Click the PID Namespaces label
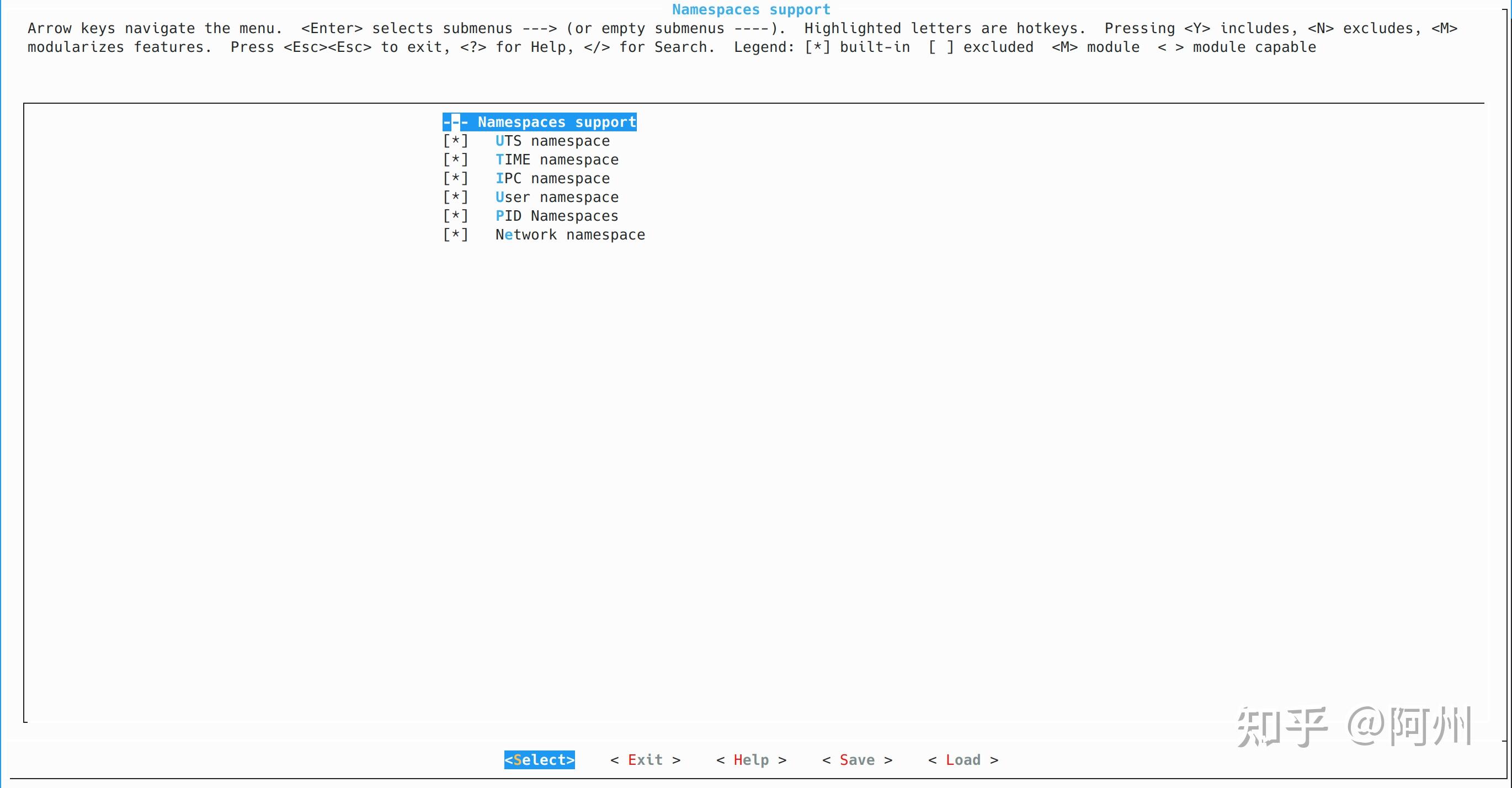Viewport: 1512px width, 788px height. tap(556, 216)
